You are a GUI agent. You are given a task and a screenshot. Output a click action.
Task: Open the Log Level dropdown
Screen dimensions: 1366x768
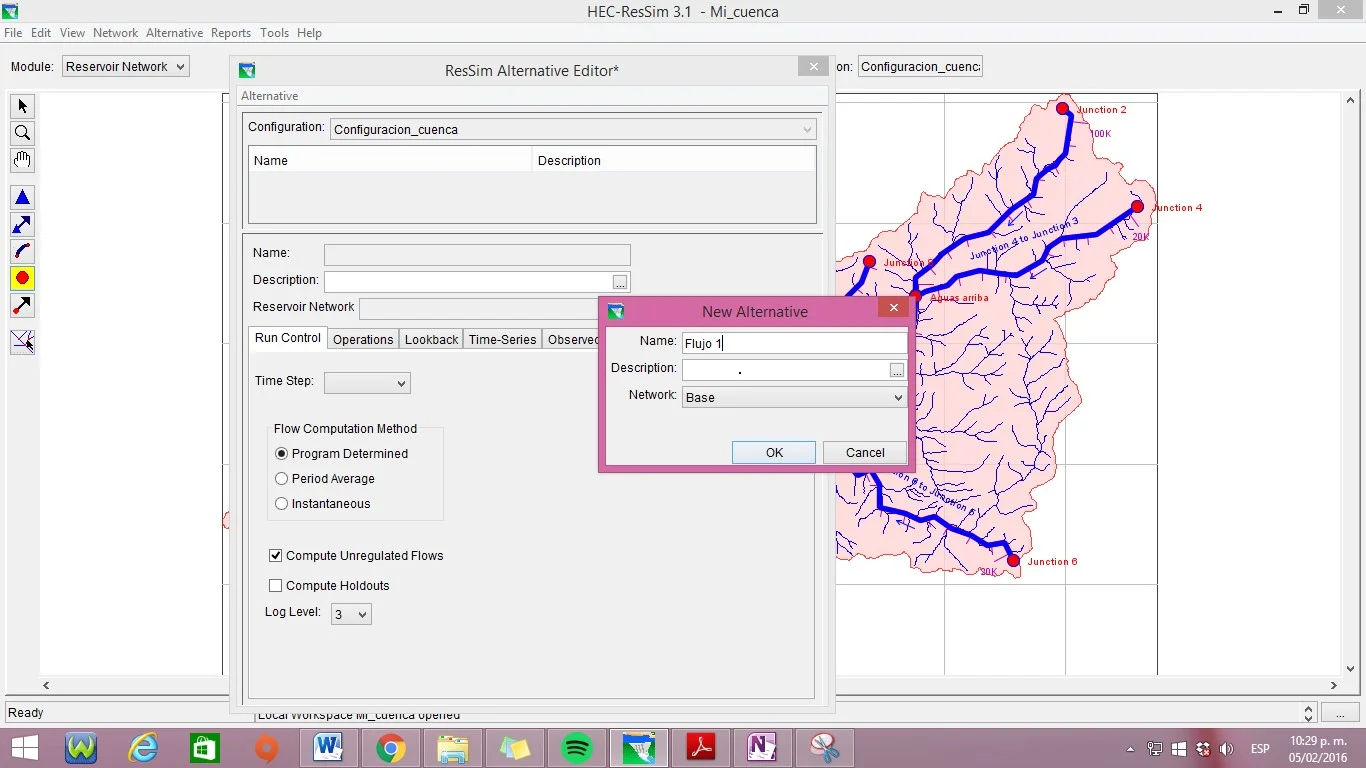(x=351, y=614)
